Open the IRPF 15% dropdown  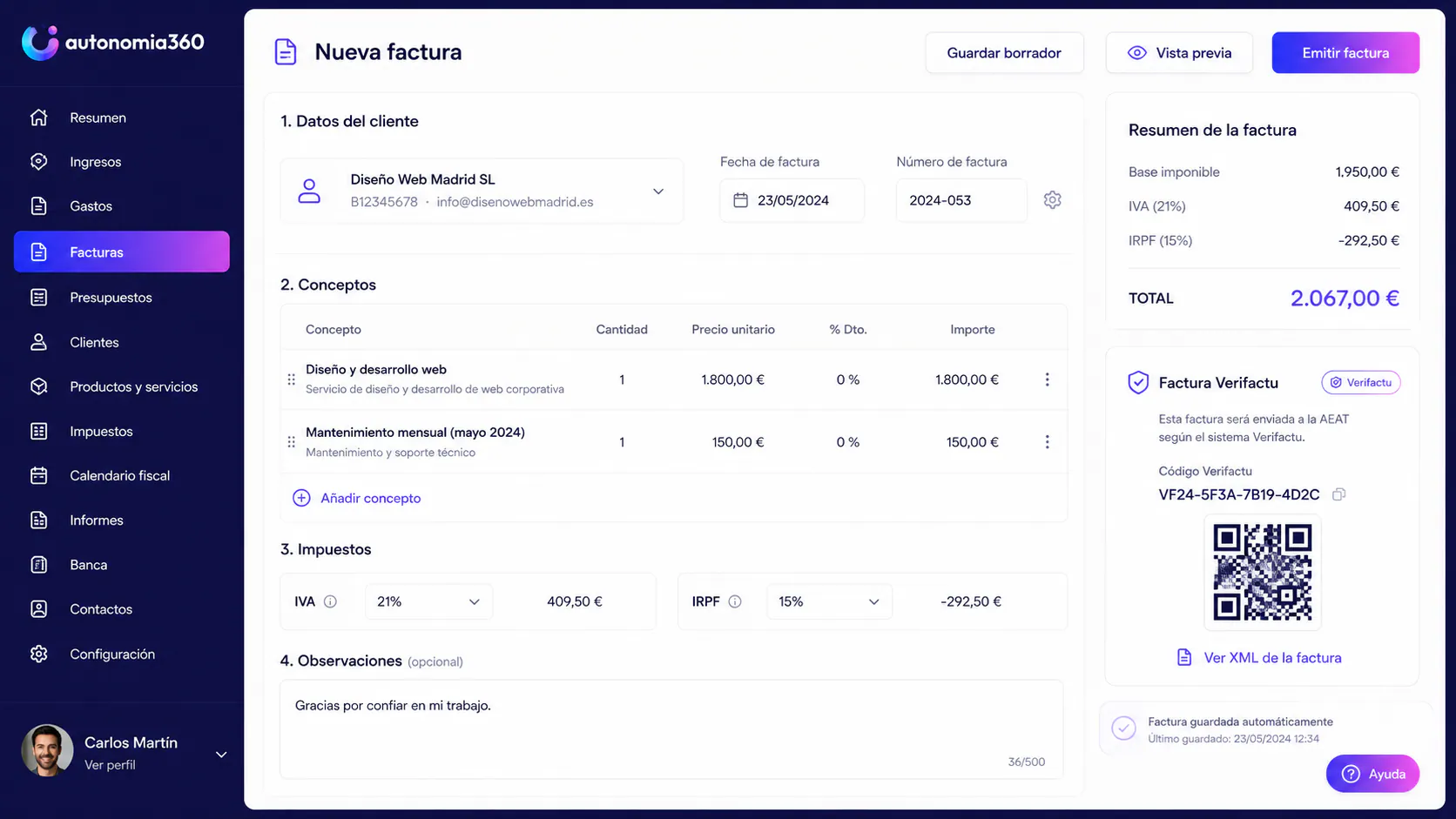pyautogui.click(x=829, y=601)
